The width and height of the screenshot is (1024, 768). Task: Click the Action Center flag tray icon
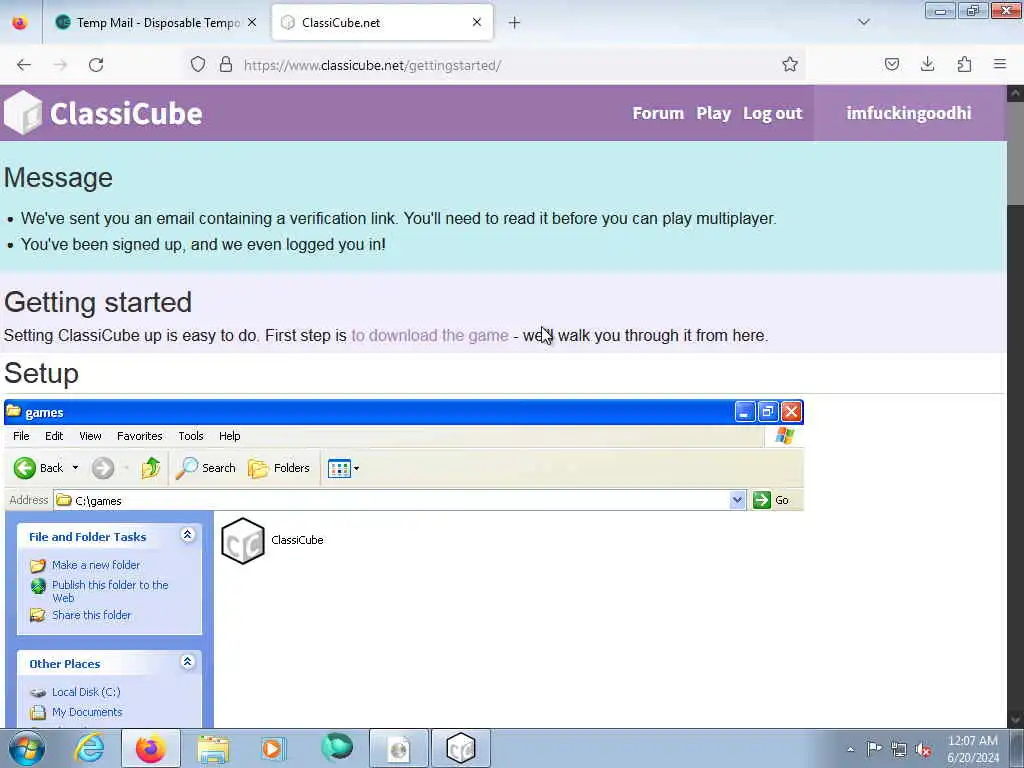click(874, 749)
